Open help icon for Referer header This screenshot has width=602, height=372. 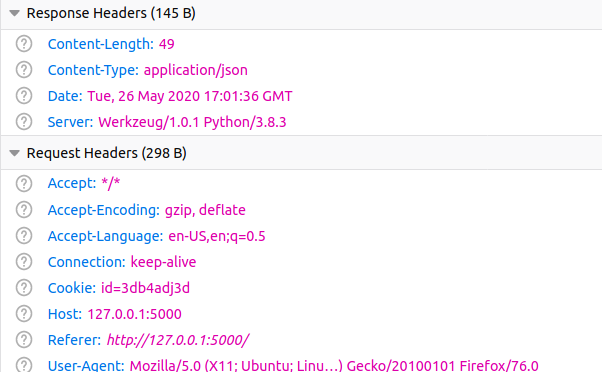(24, 340)
